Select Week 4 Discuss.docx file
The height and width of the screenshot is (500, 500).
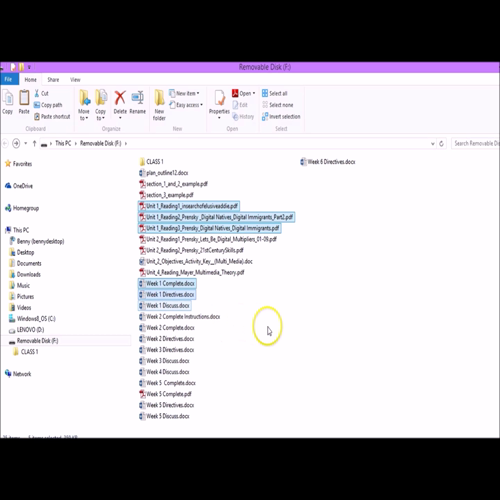pyautogui.click(x=164, y=372)
